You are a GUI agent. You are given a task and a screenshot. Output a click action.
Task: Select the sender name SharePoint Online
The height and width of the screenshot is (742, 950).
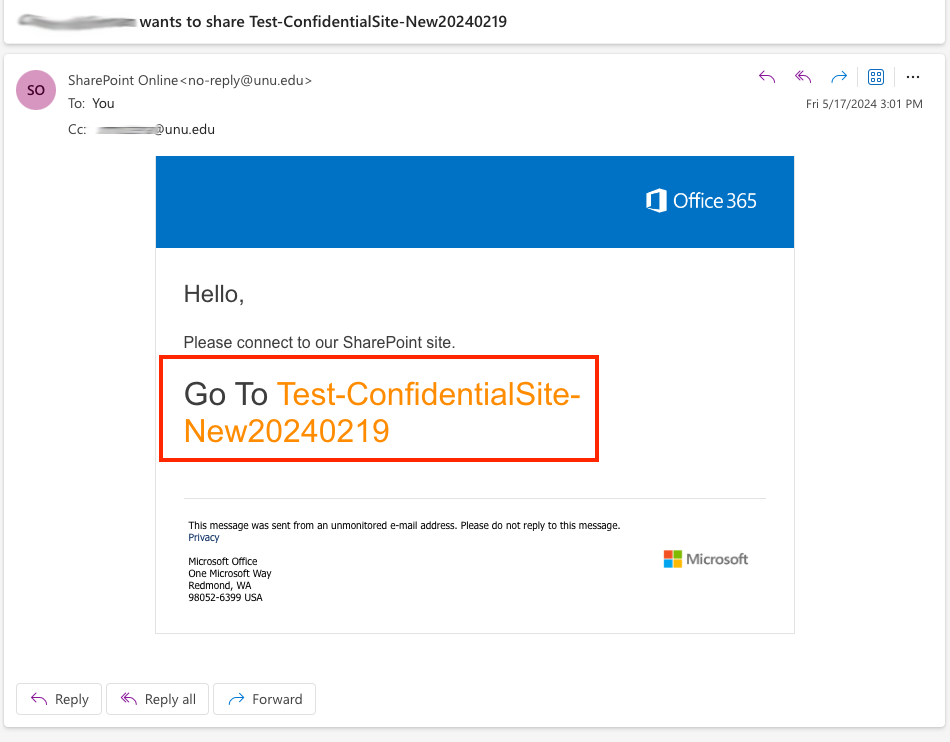click(123, 80)
